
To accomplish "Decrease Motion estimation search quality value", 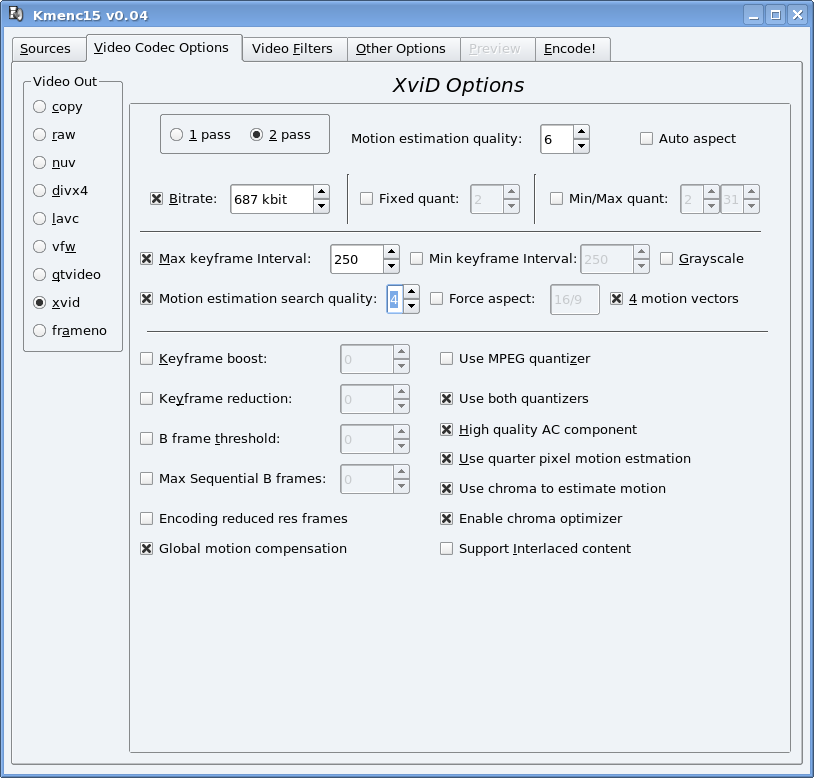I will click(411, 306).
